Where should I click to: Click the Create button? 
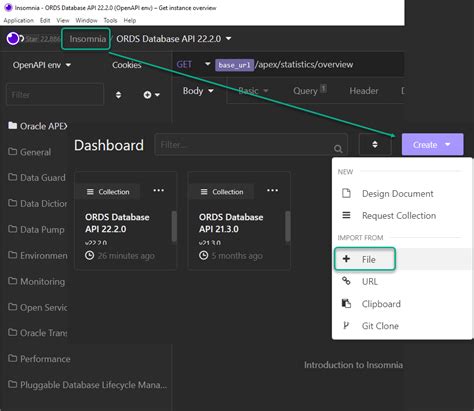(432, 144)
